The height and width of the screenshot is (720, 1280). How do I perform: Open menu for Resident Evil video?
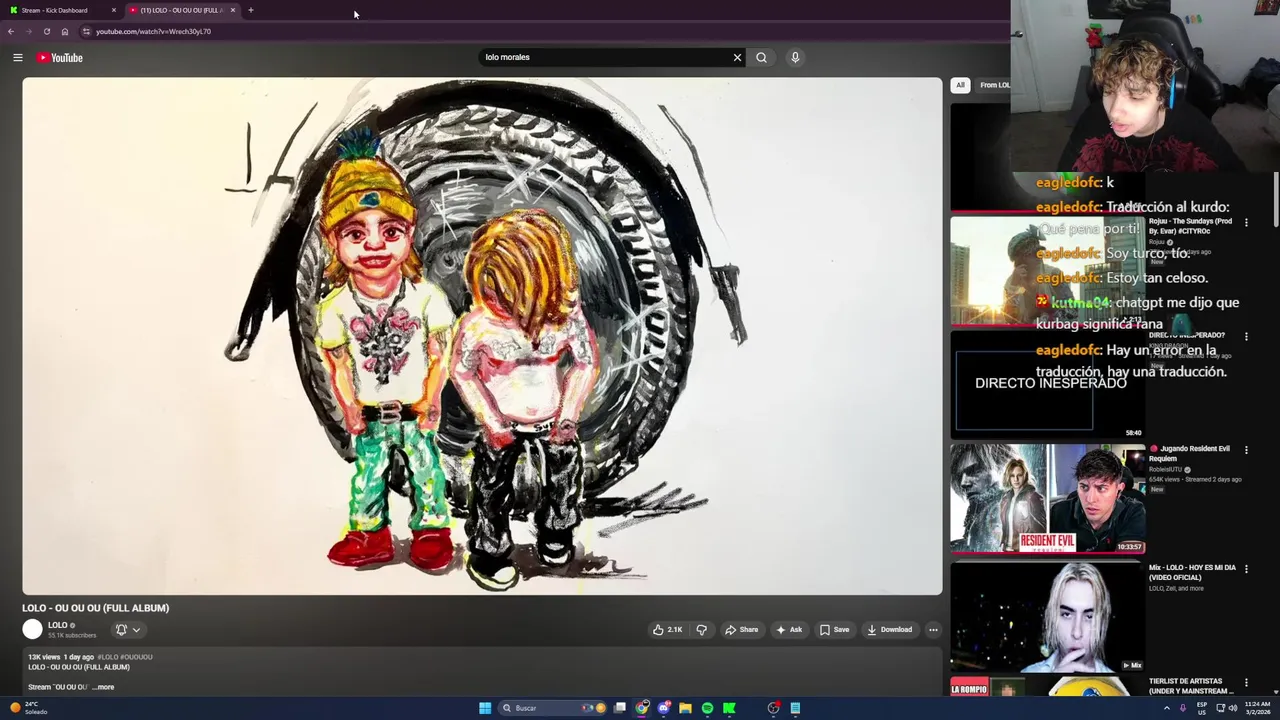(1246, 450)
